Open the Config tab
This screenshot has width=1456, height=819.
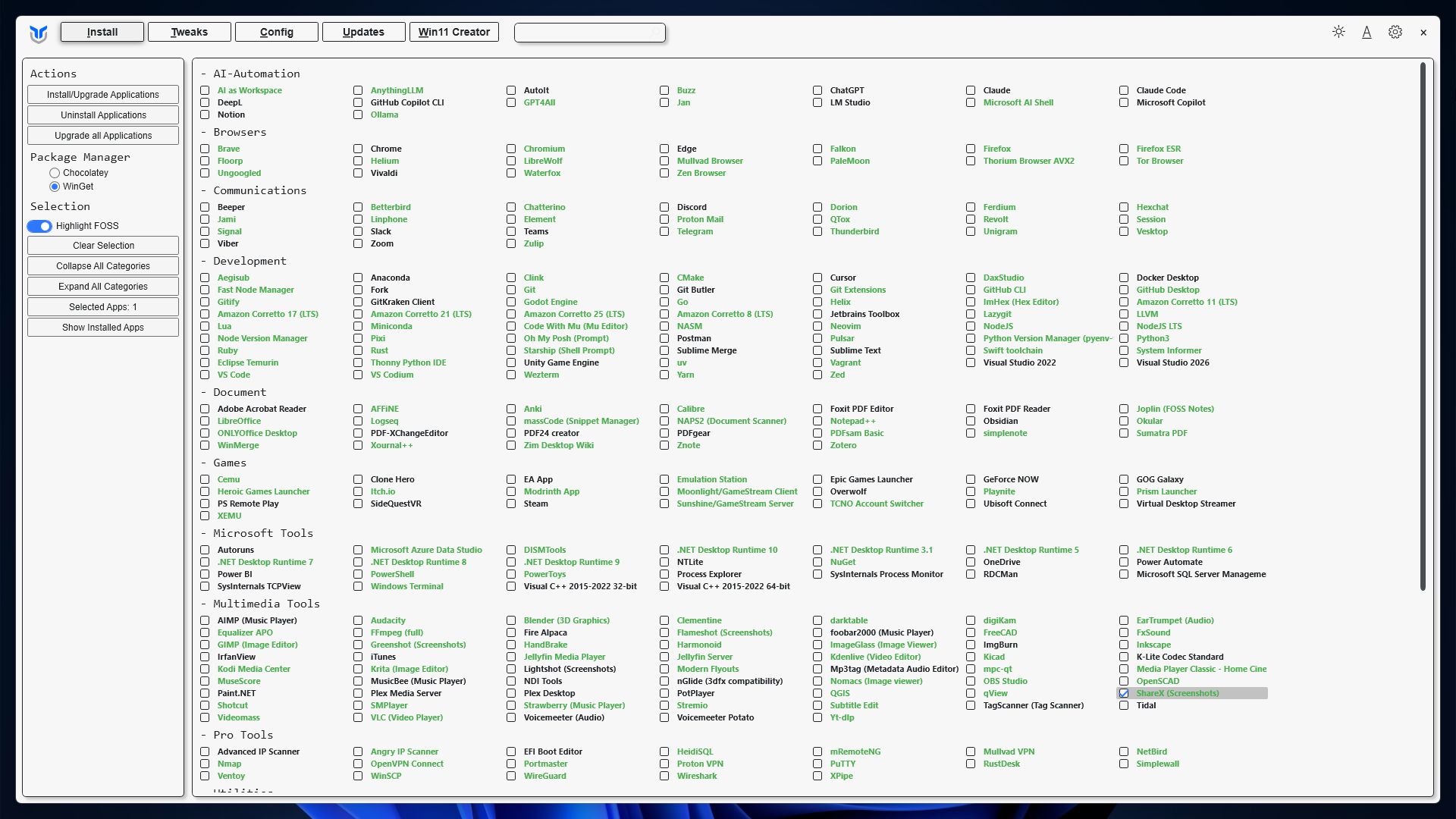[277, 32]
